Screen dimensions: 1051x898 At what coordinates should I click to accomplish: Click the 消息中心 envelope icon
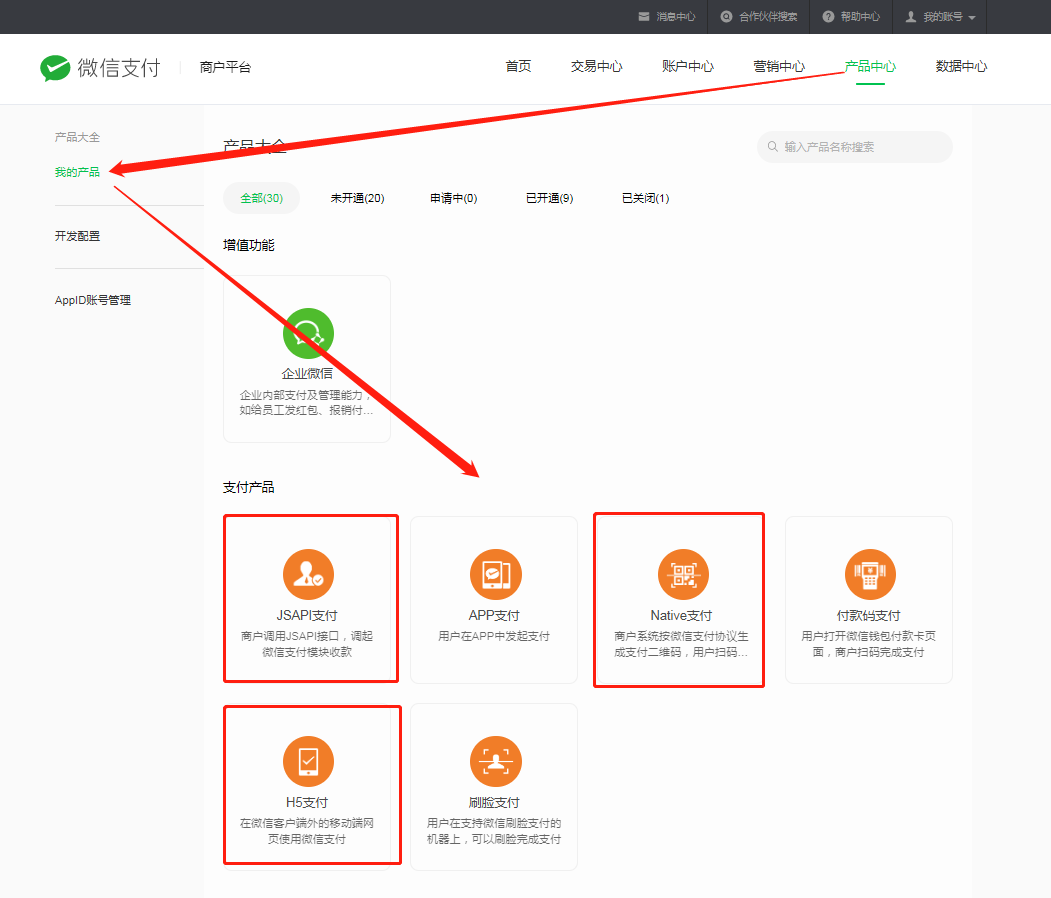[643, 17]
